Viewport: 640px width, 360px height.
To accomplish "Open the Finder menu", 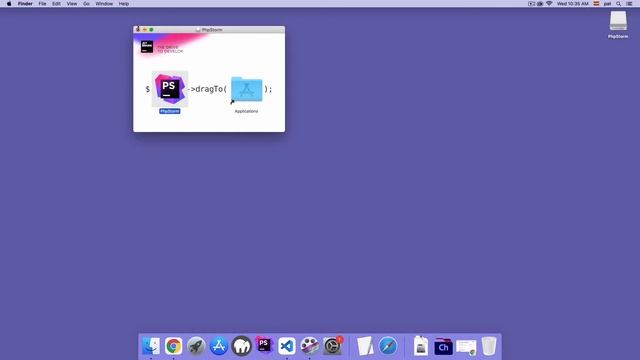I will [x=25, y=4].
